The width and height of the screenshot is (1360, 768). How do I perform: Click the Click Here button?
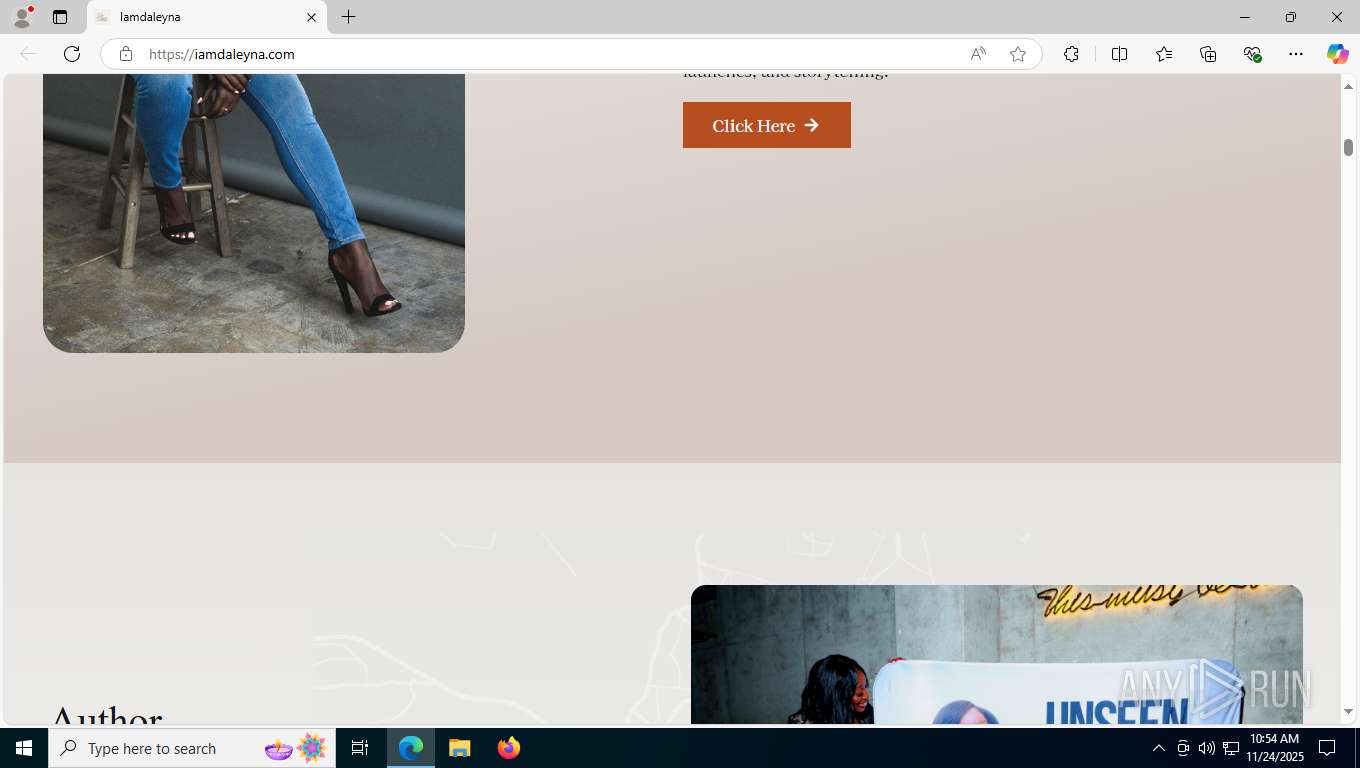[767, 125]
